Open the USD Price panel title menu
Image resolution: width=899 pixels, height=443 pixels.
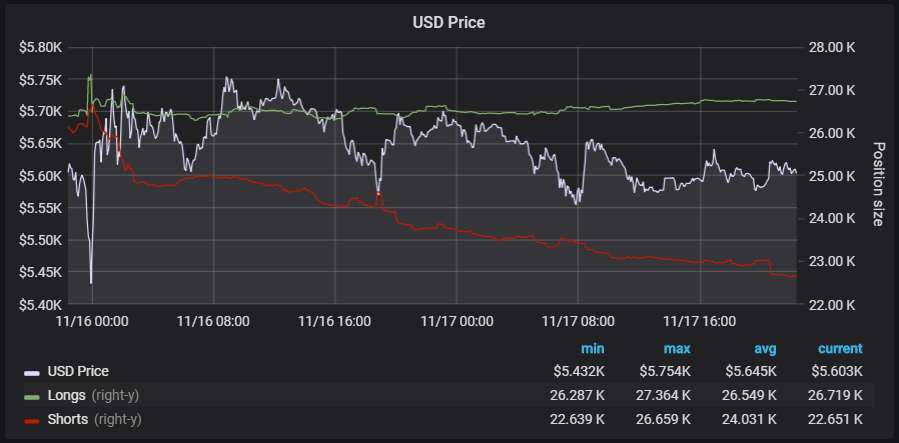click(449, 22)
